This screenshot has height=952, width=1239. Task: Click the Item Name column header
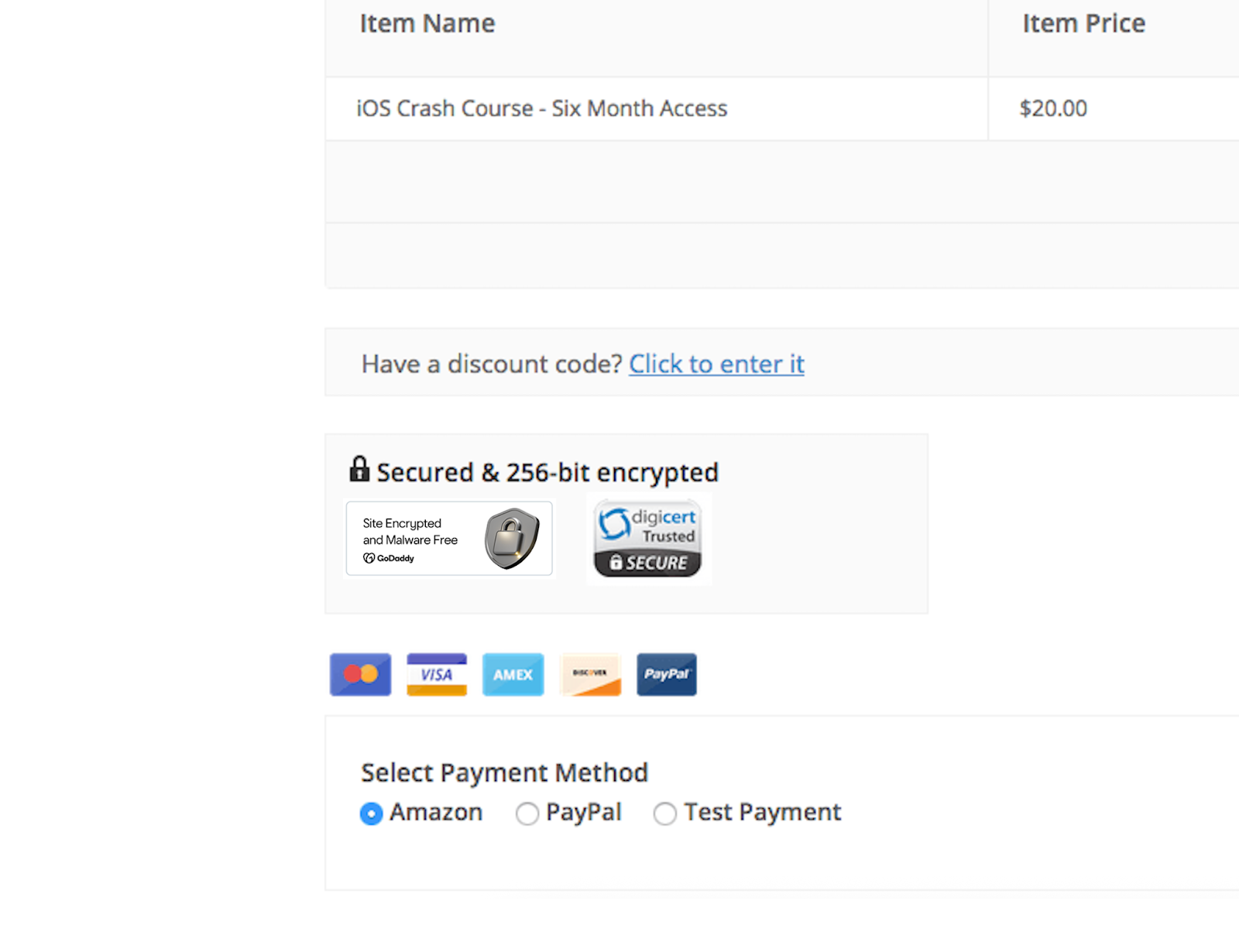click(427, 24)
